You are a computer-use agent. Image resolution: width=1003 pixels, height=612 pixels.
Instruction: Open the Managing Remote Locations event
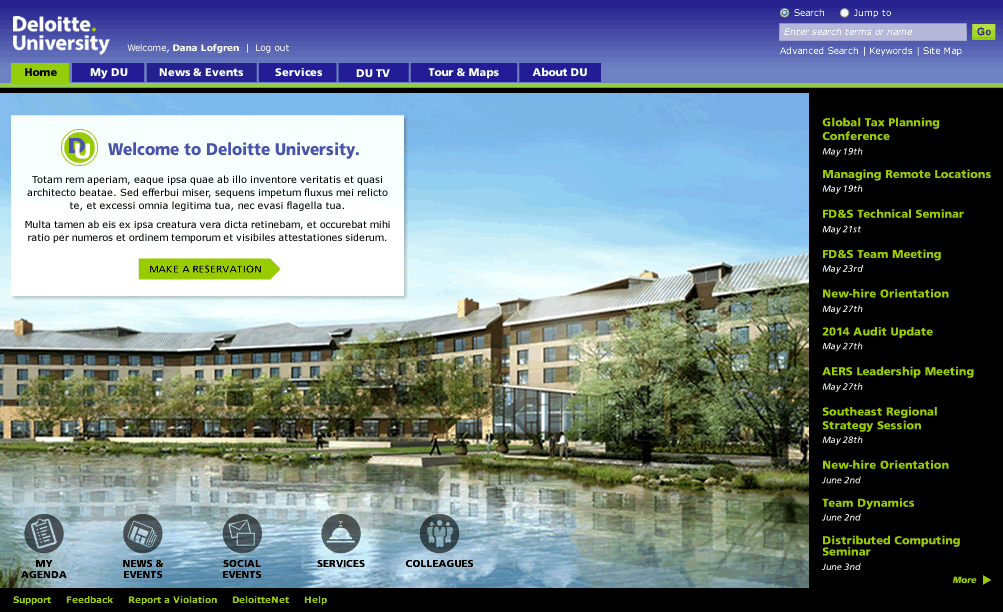point(906,174)
